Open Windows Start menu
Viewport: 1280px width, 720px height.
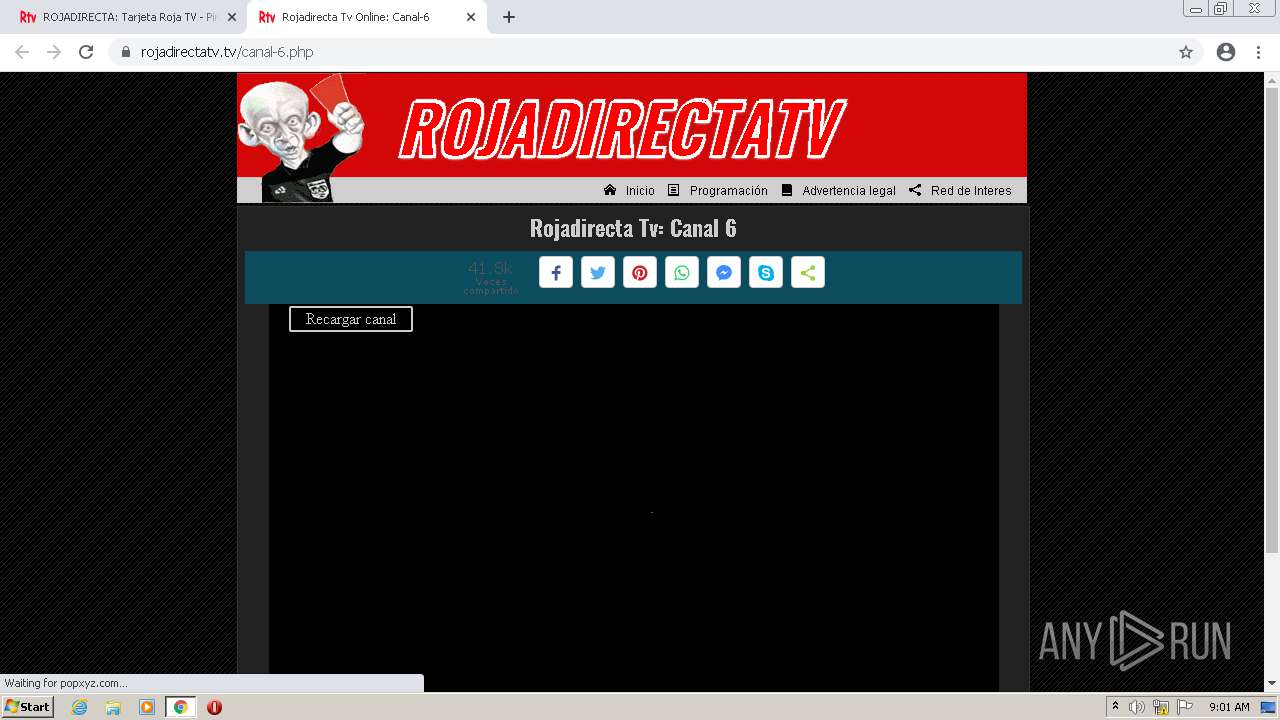[x=27, y=707]
